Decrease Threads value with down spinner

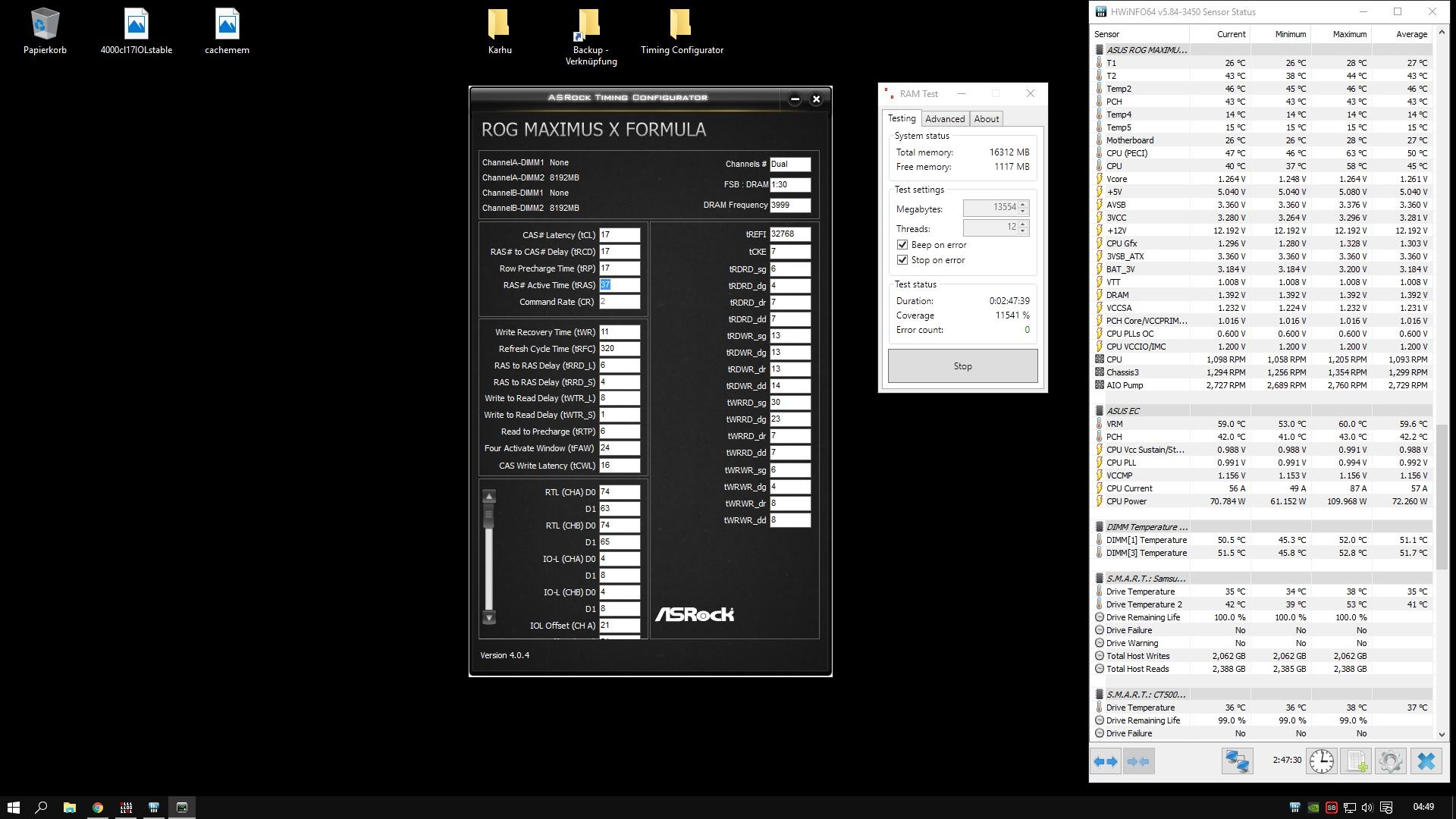(x=1023, y=231)
